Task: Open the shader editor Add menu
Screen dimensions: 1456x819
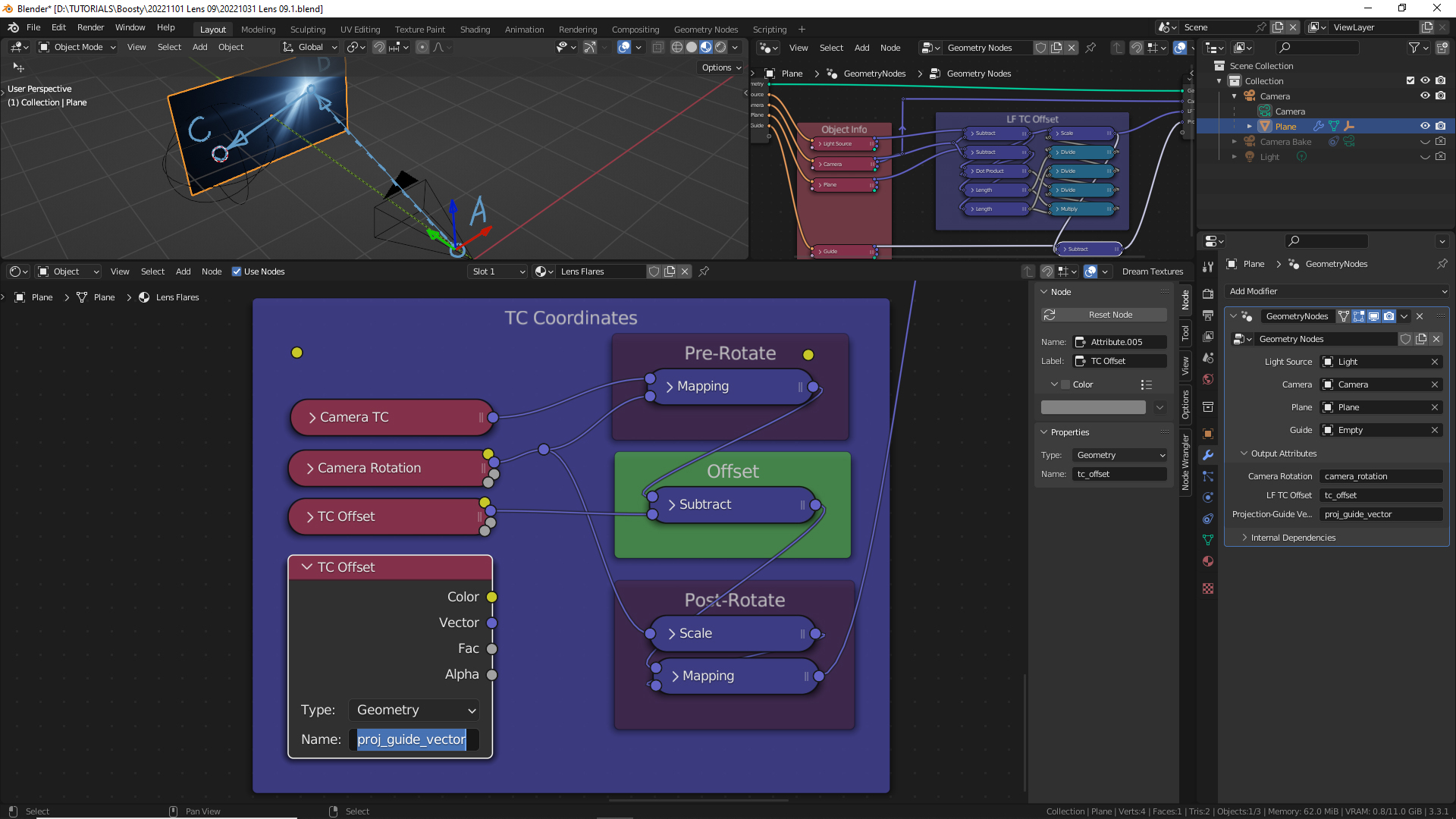Action: 183,271
